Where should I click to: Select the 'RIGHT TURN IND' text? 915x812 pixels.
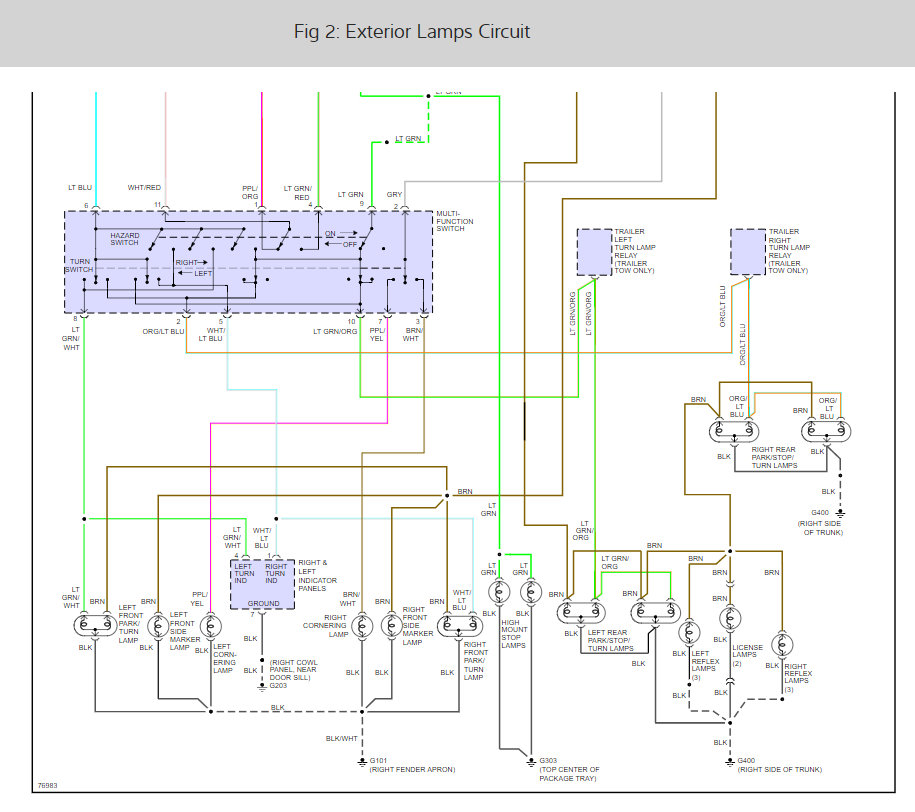pyautogui.click(x=276, y=574)
